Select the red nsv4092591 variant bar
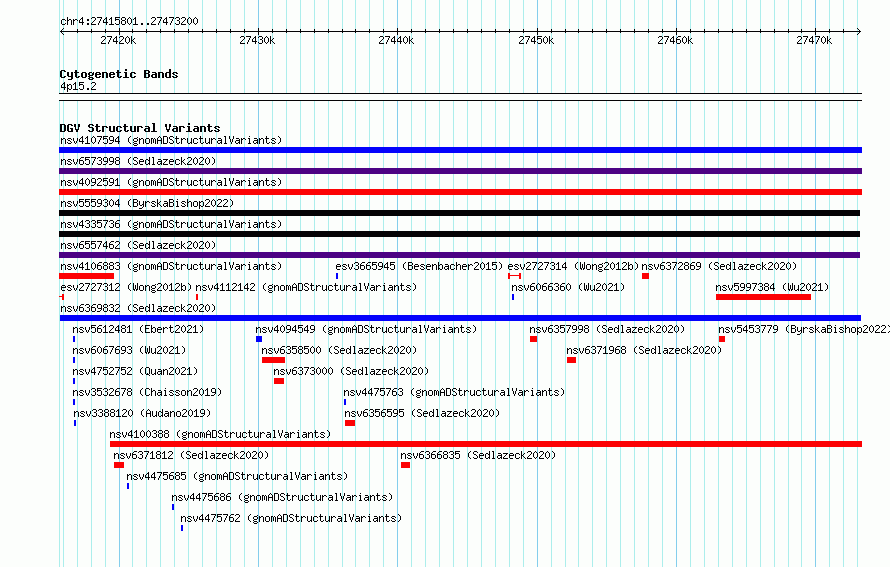 pos(460,192)
